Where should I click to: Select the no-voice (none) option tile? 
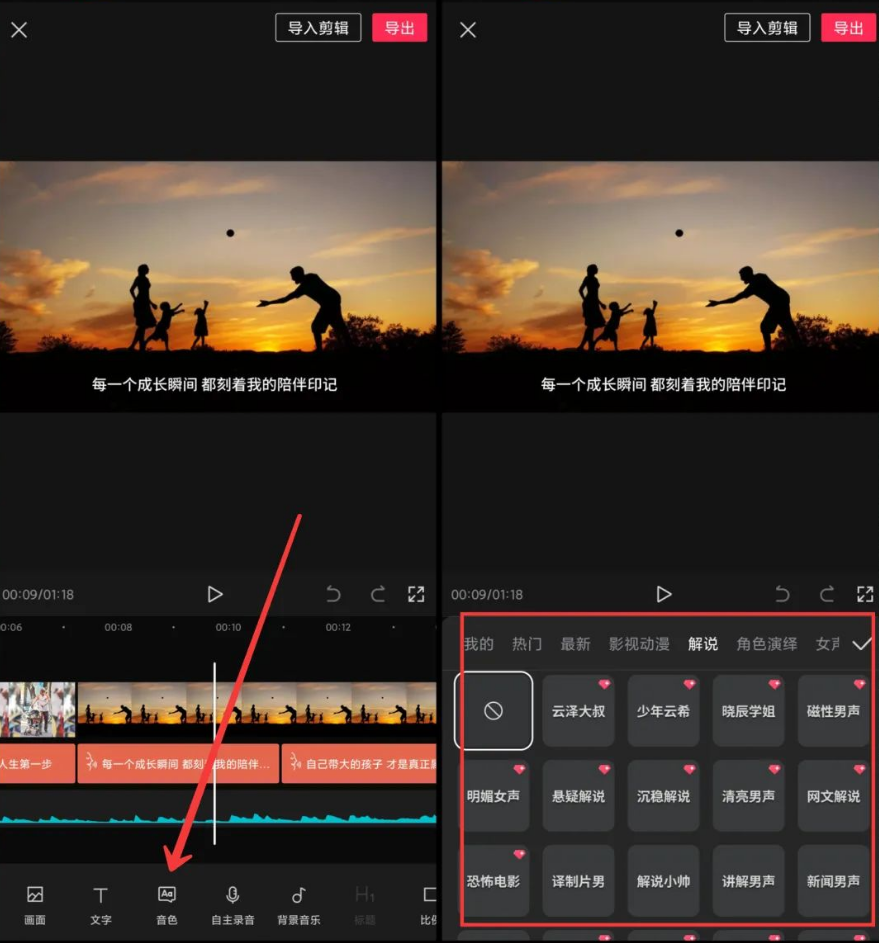coord(493,711)
